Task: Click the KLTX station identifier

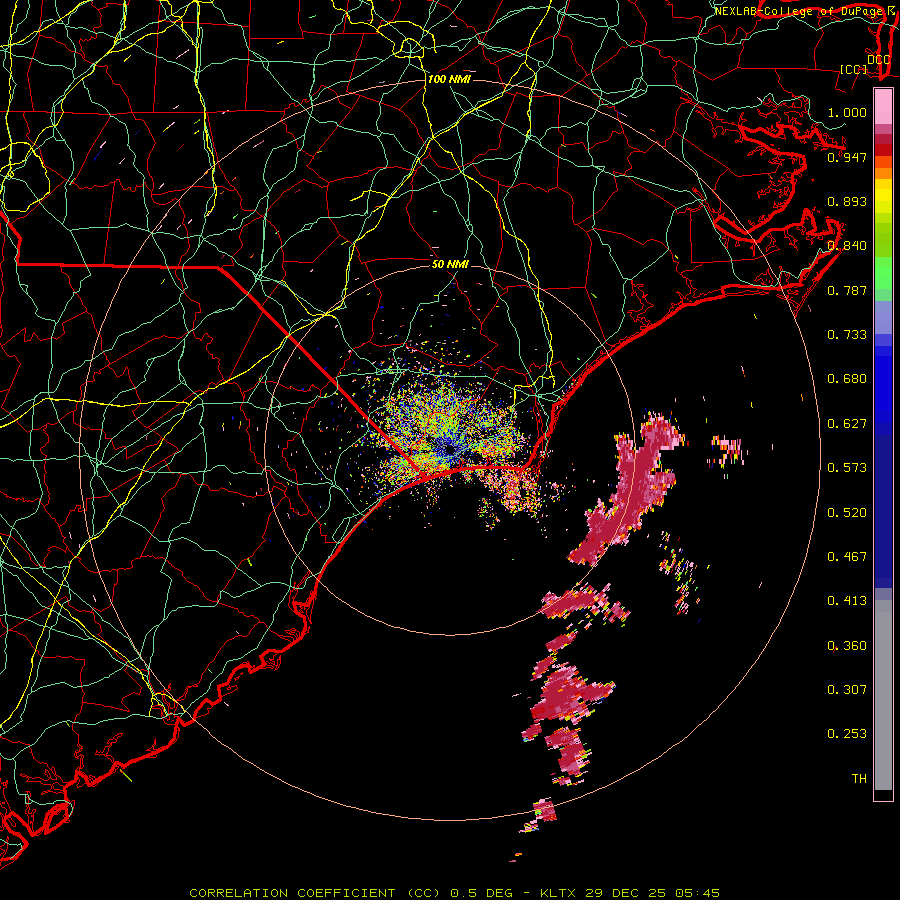Action: coord(560,893)
